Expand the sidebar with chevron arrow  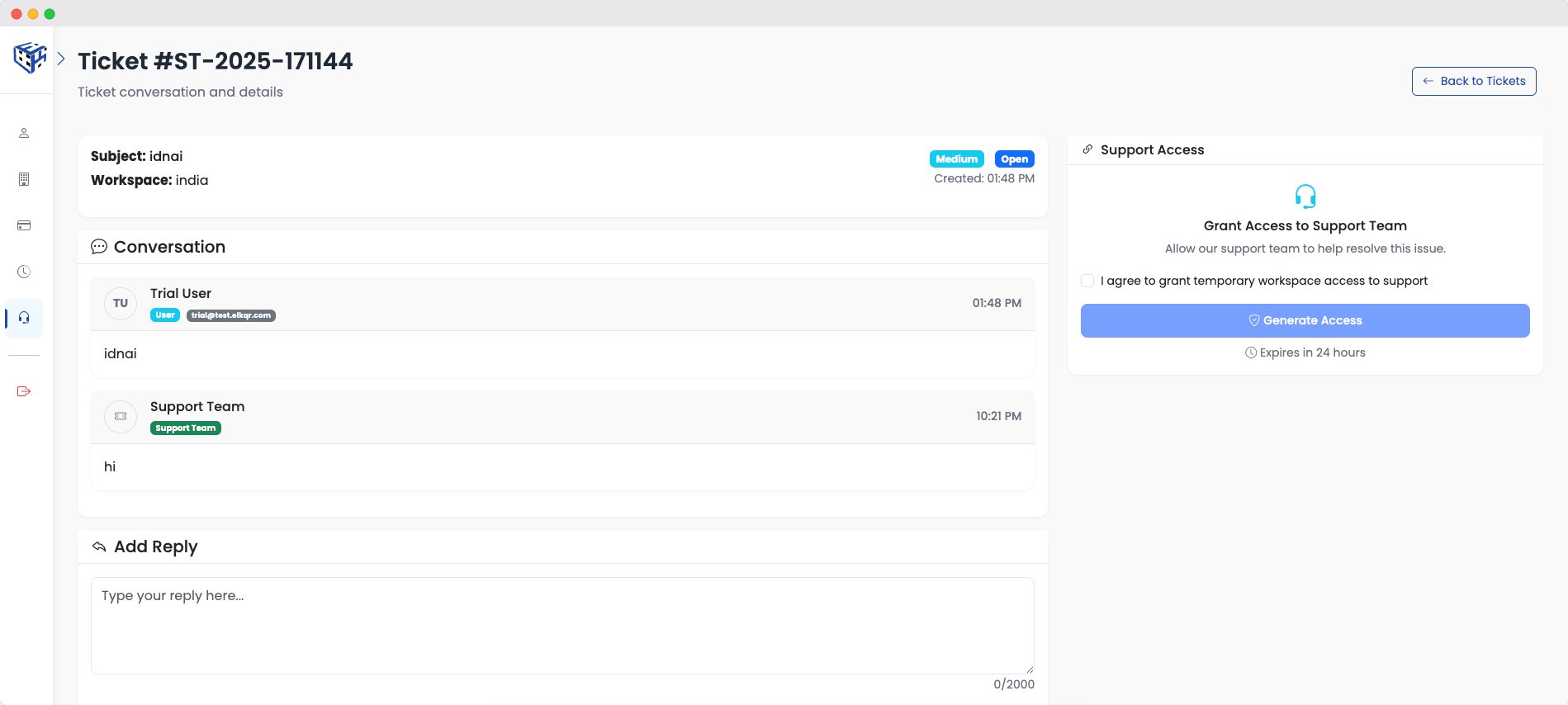pyautogui.click(x=61, y=59)
